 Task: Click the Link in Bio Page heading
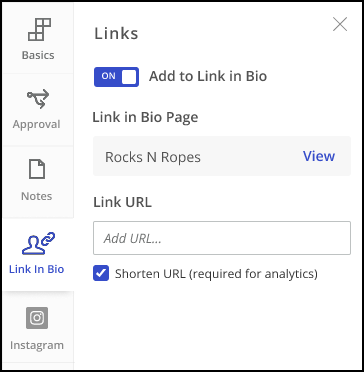[x=145, y=117]
